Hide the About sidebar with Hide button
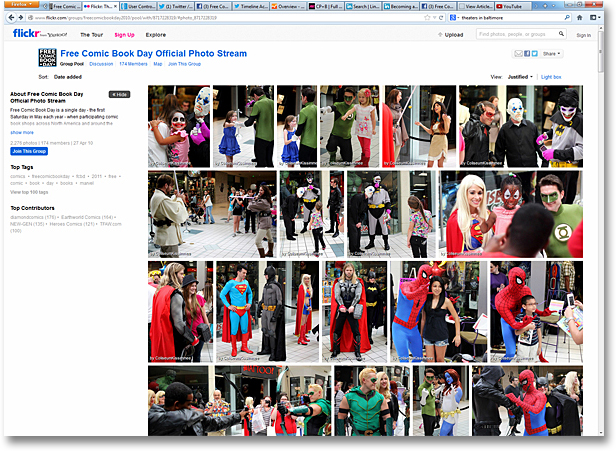This screenshot has height=451, width=616. [119, 95]
